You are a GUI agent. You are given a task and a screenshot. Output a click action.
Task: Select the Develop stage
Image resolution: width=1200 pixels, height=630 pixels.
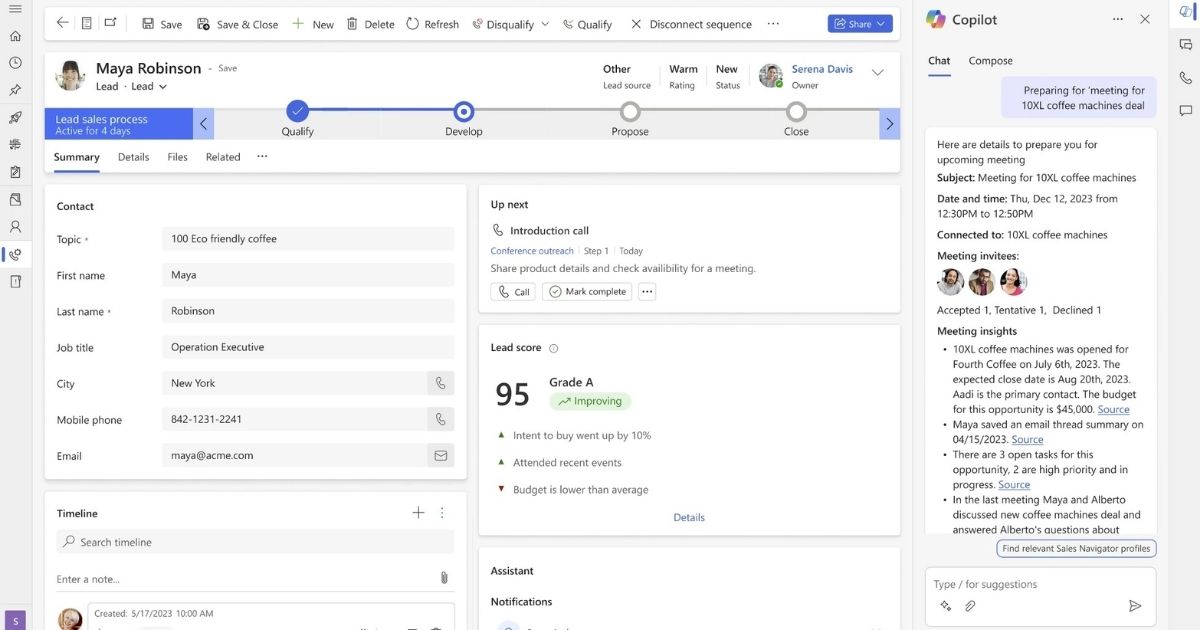[x=463, y=111]
